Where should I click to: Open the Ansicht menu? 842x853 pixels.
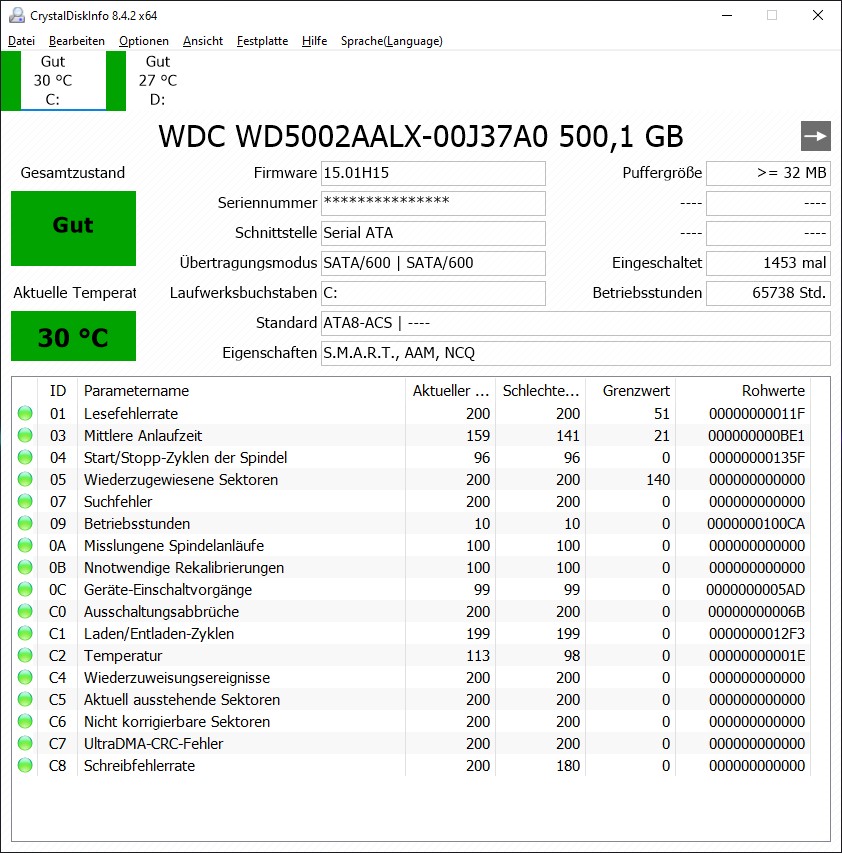pos(203,41)
